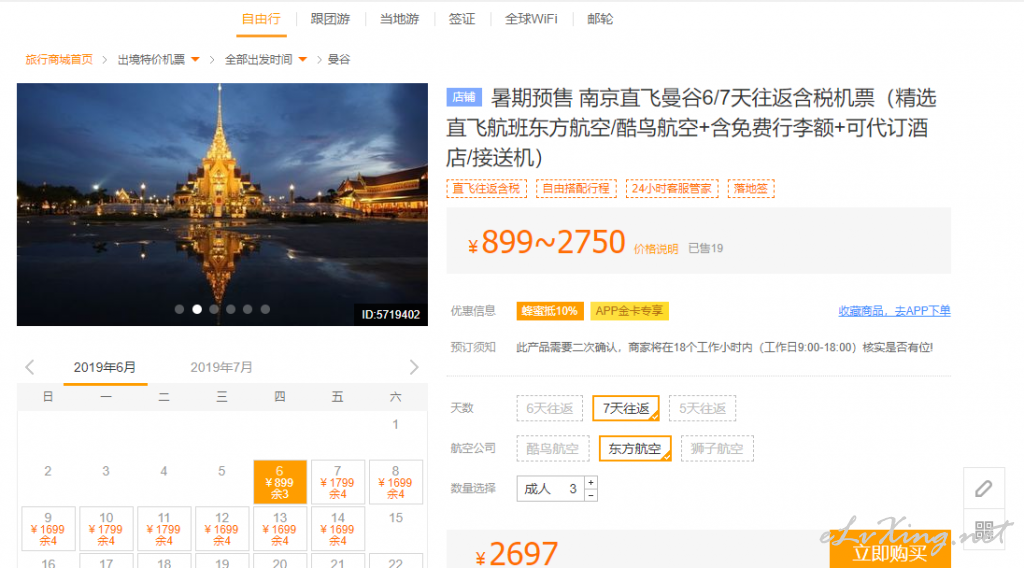Image resolution: width=1024 pixels, height=568 pixels.
Task: Click 蜂蜜抵10% discount badge
Action: pyautogui.click(x=550, y=311)
